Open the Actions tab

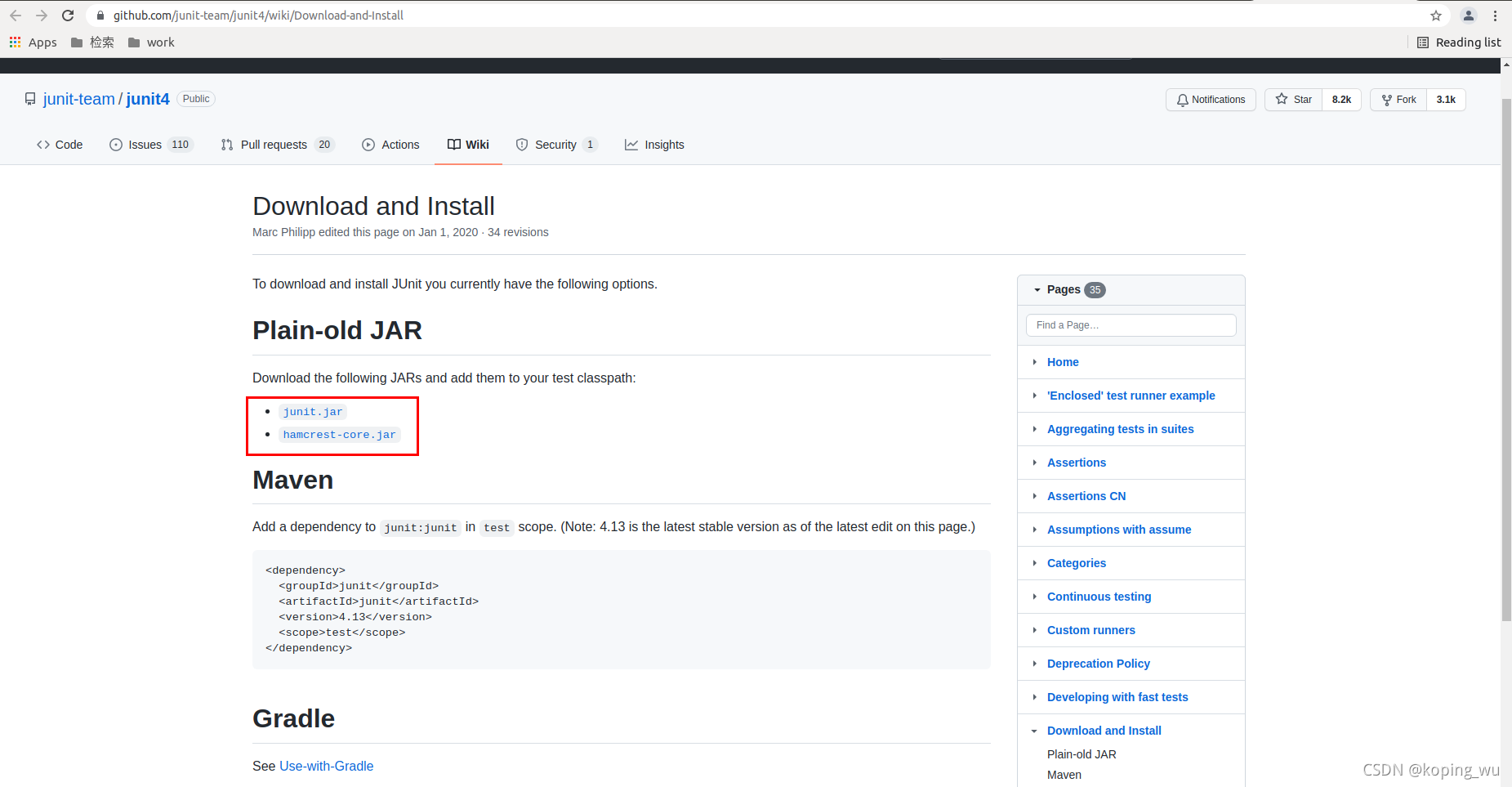pos(390,145)
